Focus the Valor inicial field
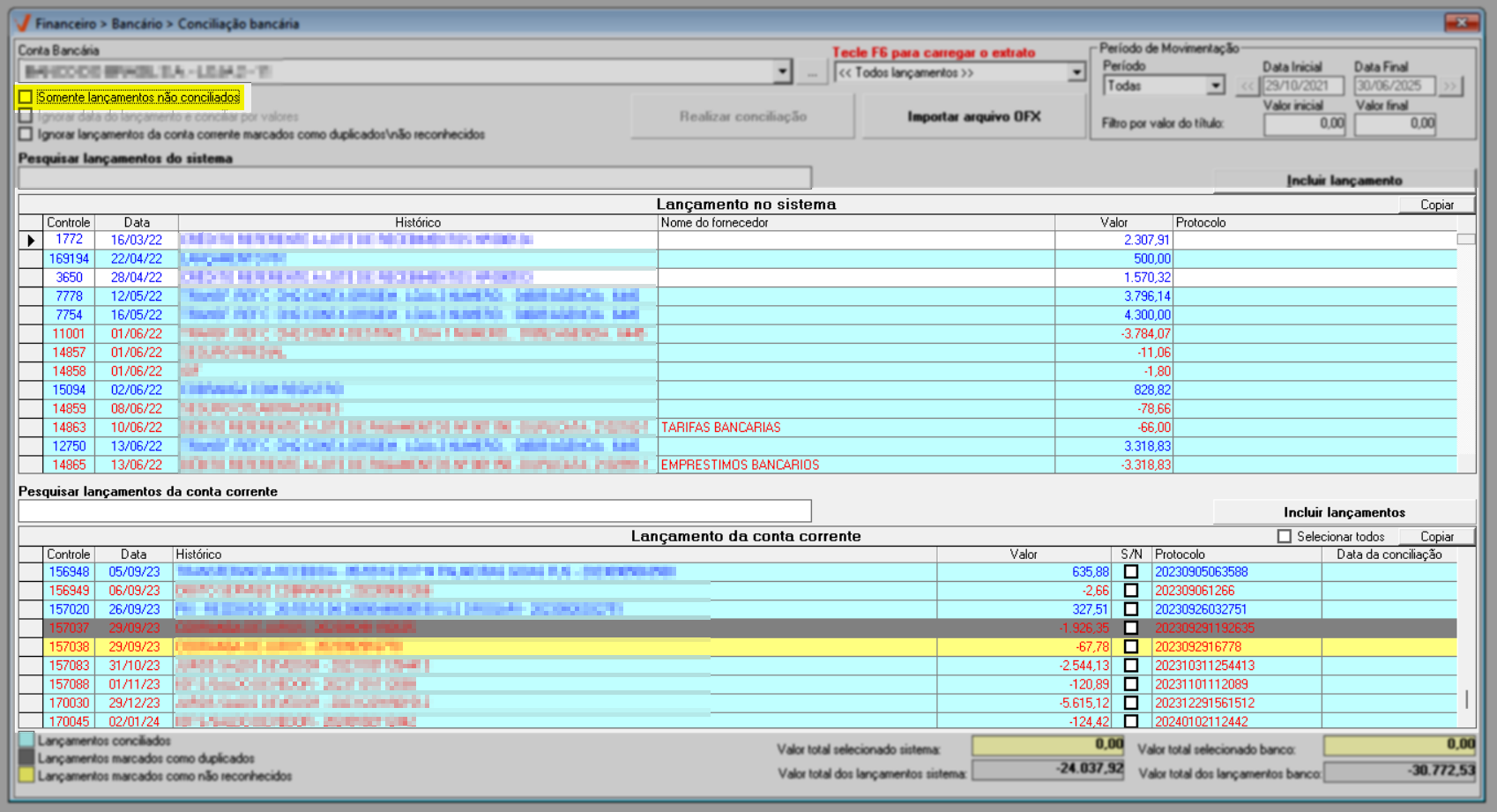 pyautogui.click(x=1305, y=124)
